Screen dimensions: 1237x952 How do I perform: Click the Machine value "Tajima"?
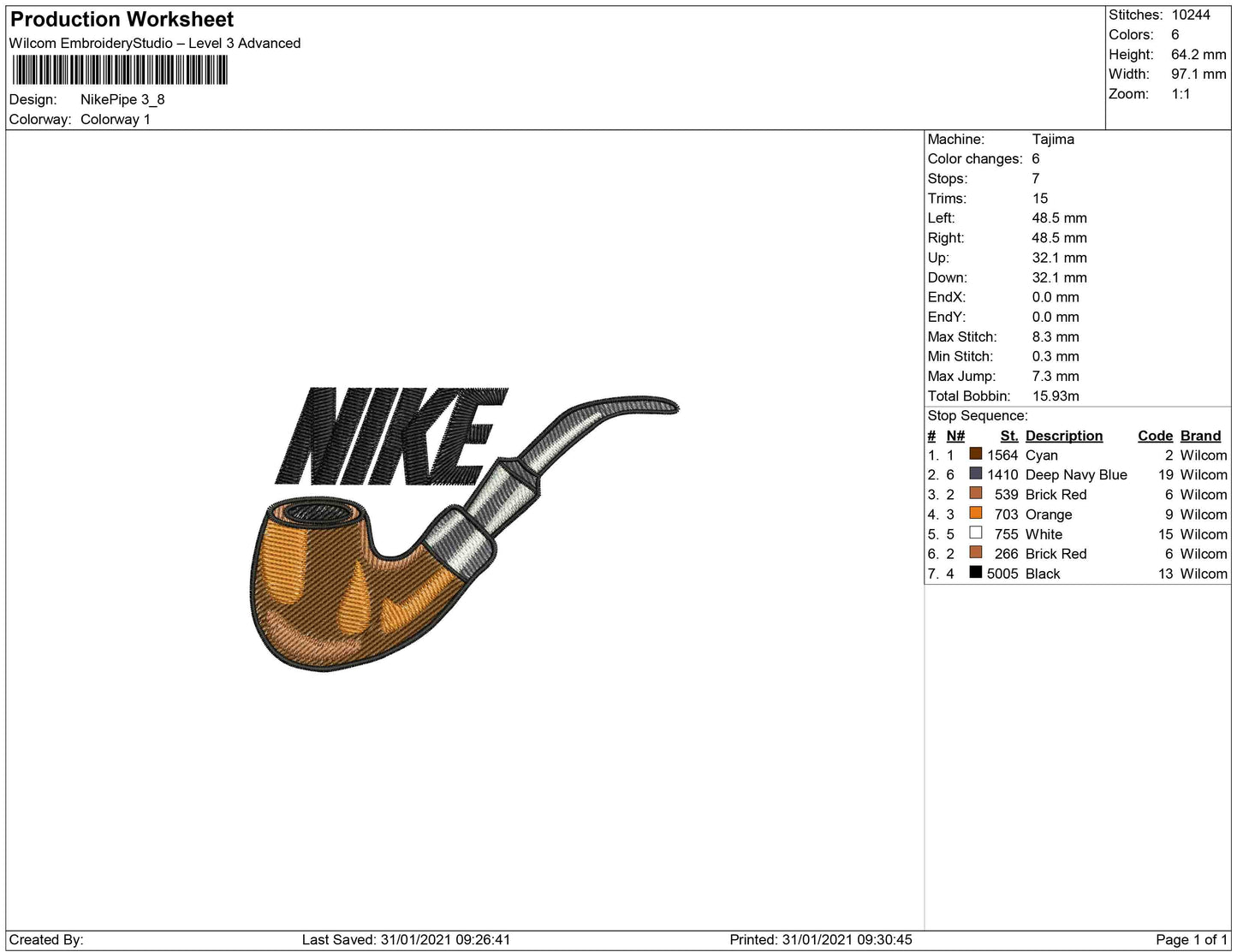(x=1053, y=140)
